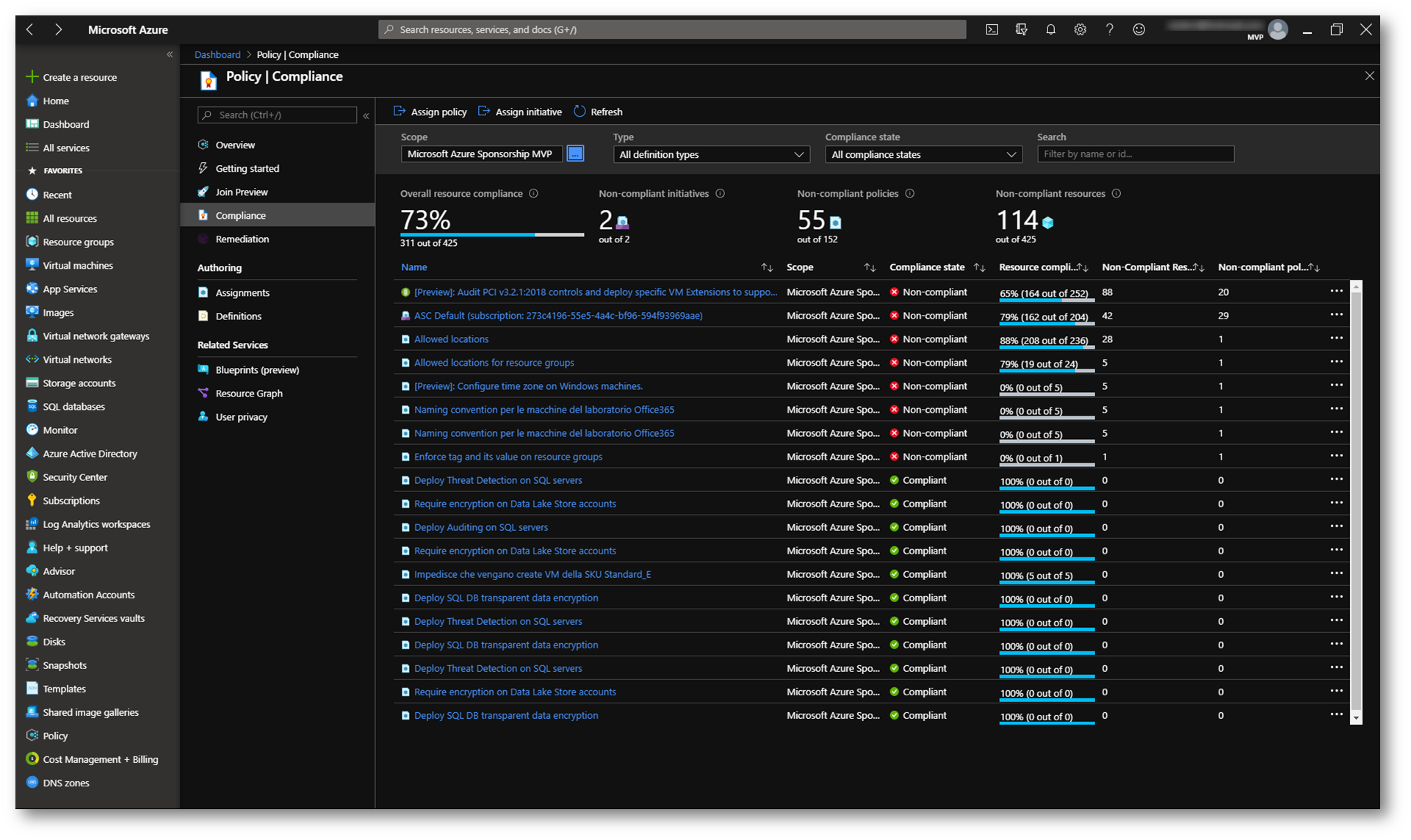Click Assign initiative button
Image resolution: width=1411 pixels, height=840 pixels.
(520, 112)
